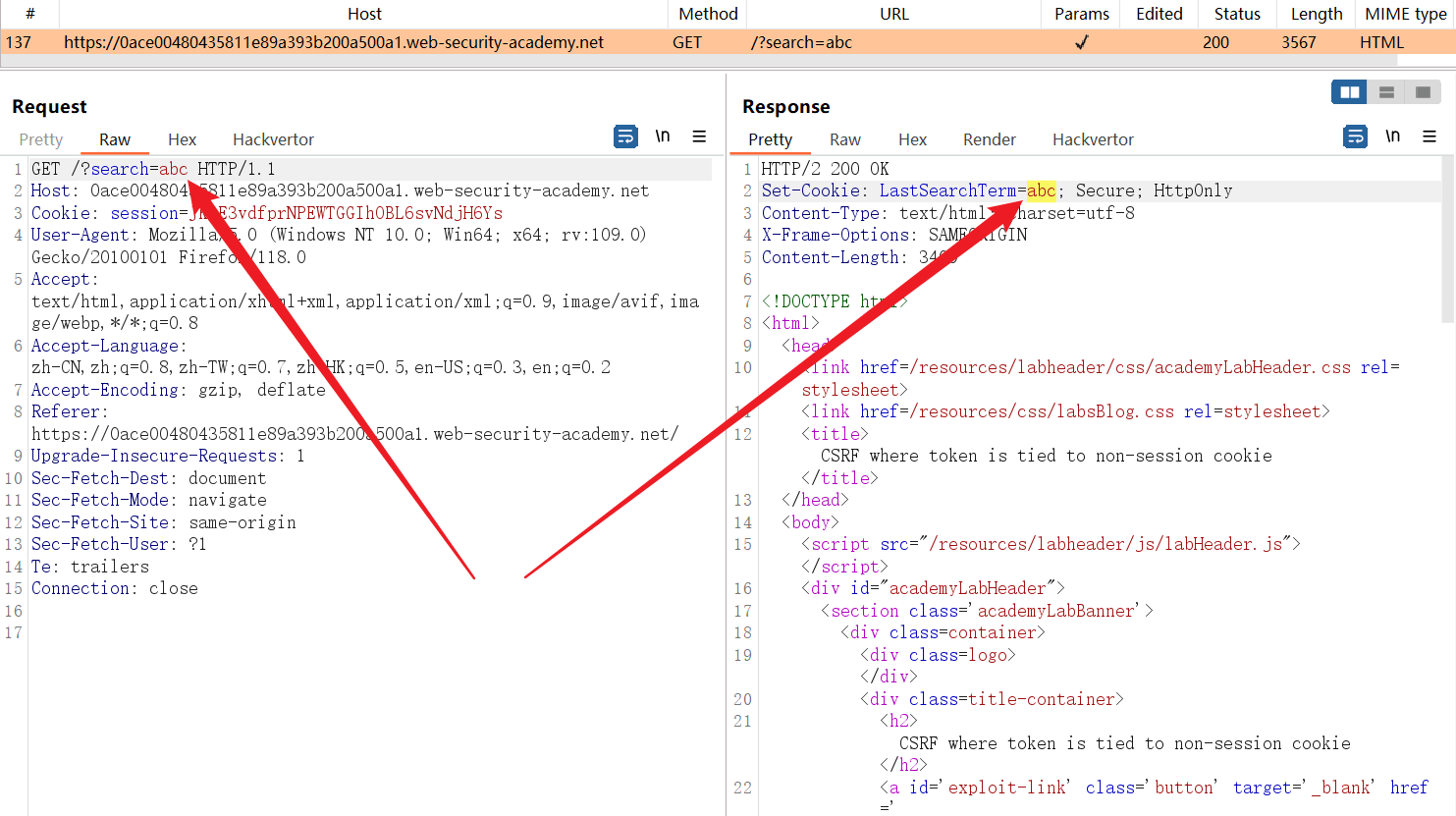Sort history by URL column header
This screenshot has height=816, width=1456.
click(893, 14)
